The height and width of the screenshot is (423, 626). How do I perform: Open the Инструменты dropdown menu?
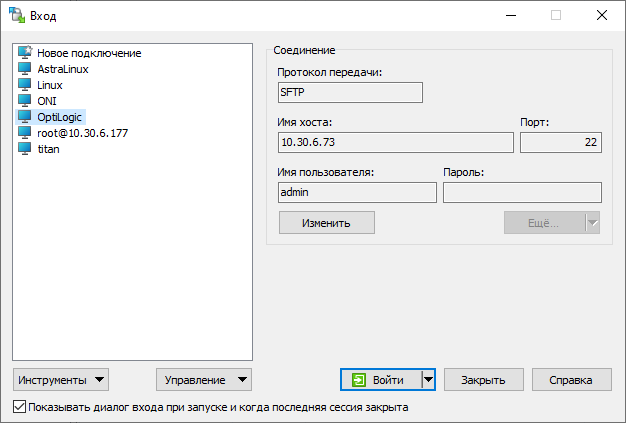pyautogui.click(x=61, y=380)
